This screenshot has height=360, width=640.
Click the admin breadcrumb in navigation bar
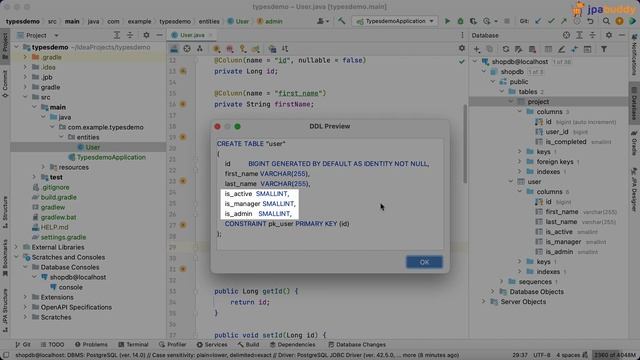click(x=270, y=21)
